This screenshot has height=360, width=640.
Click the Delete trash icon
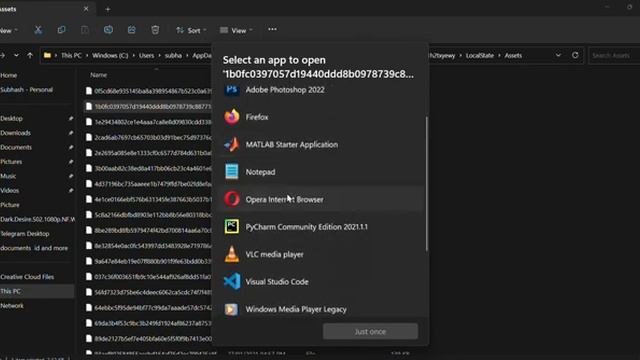pyautogui.click(x=155, y=30)
